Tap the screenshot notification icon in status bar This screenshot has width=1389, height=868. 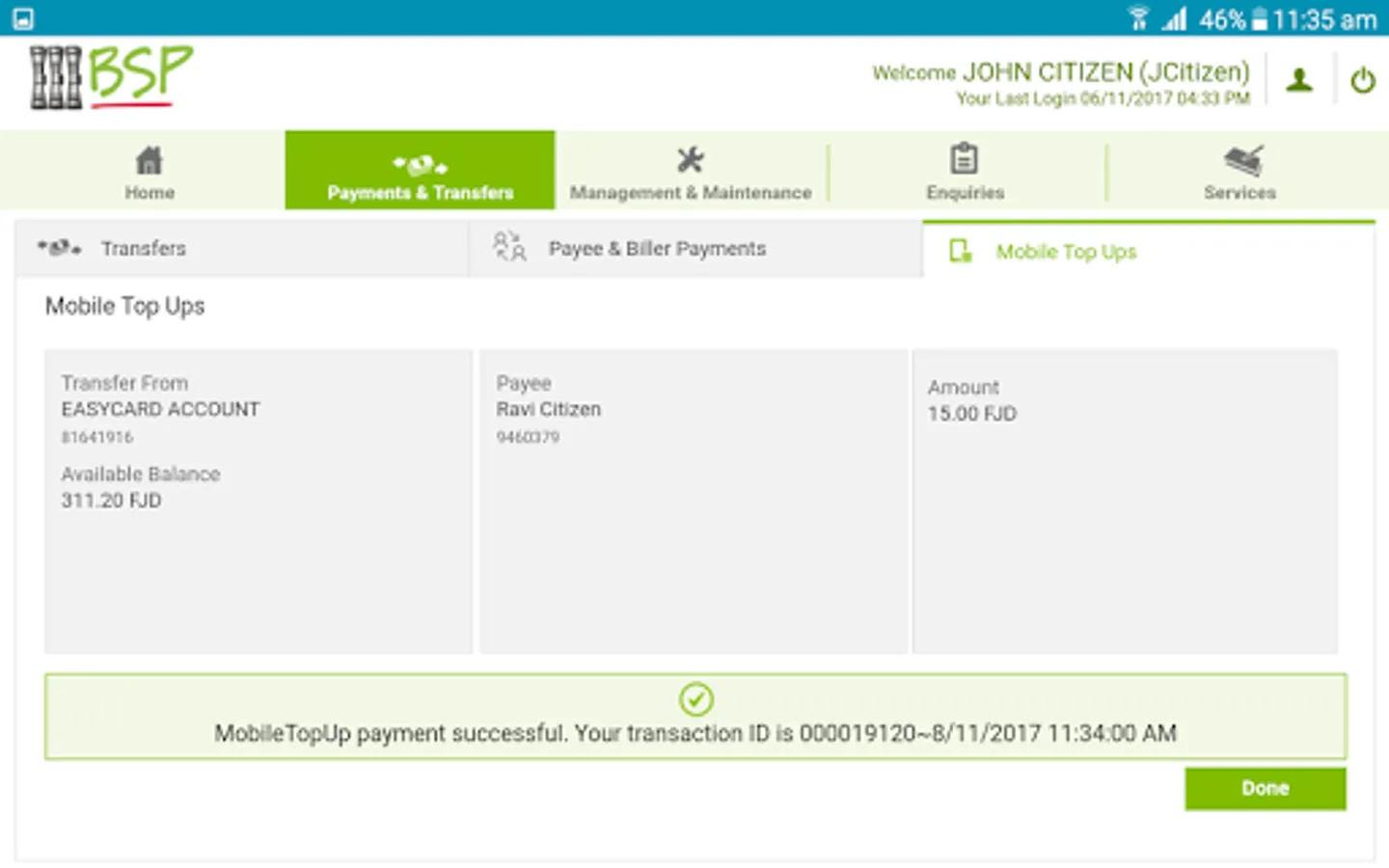pos(23,18)
